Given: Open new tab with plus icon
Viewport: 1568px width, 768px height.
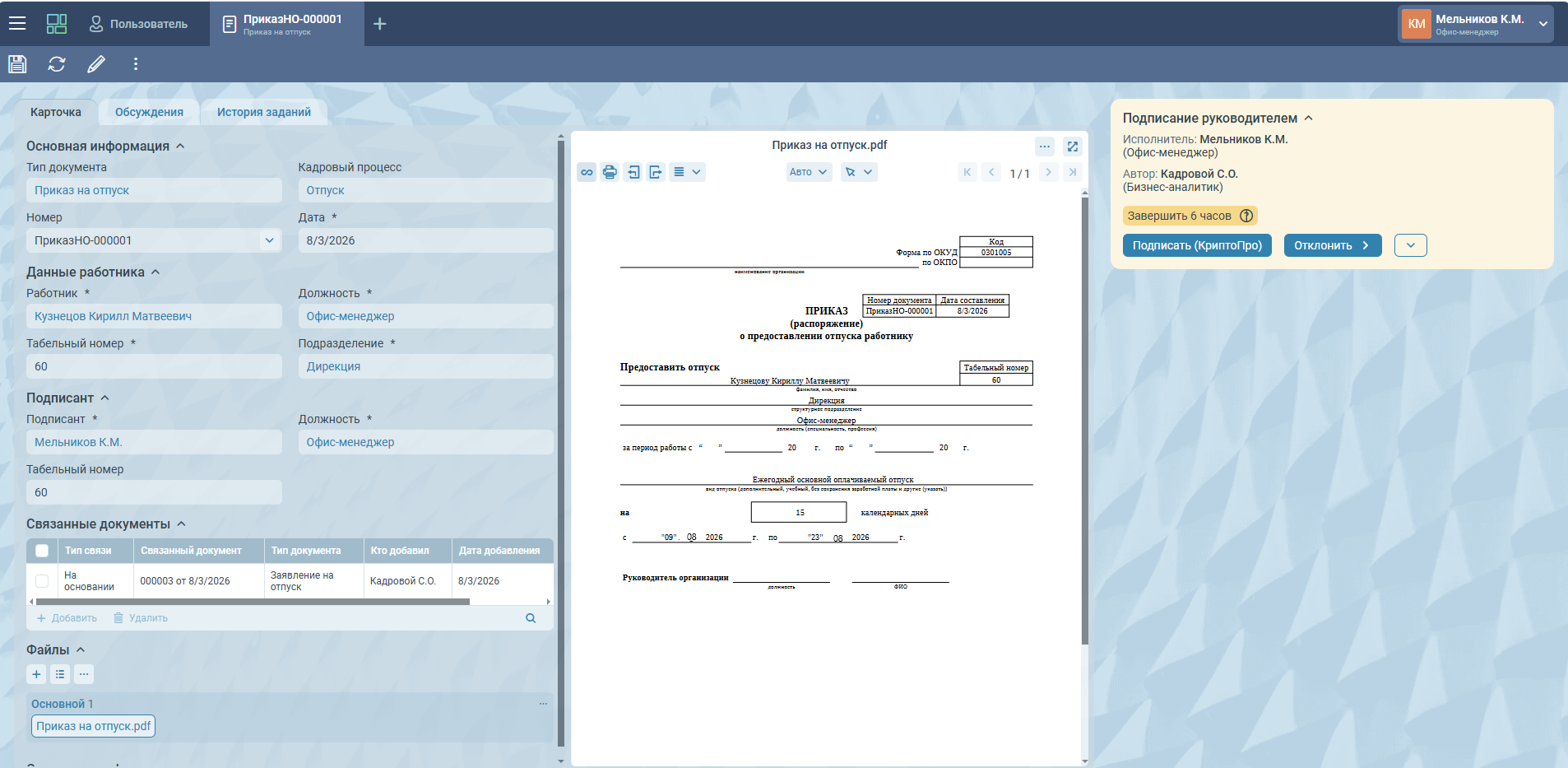Looking at the screenshot, I should point(379,24).
